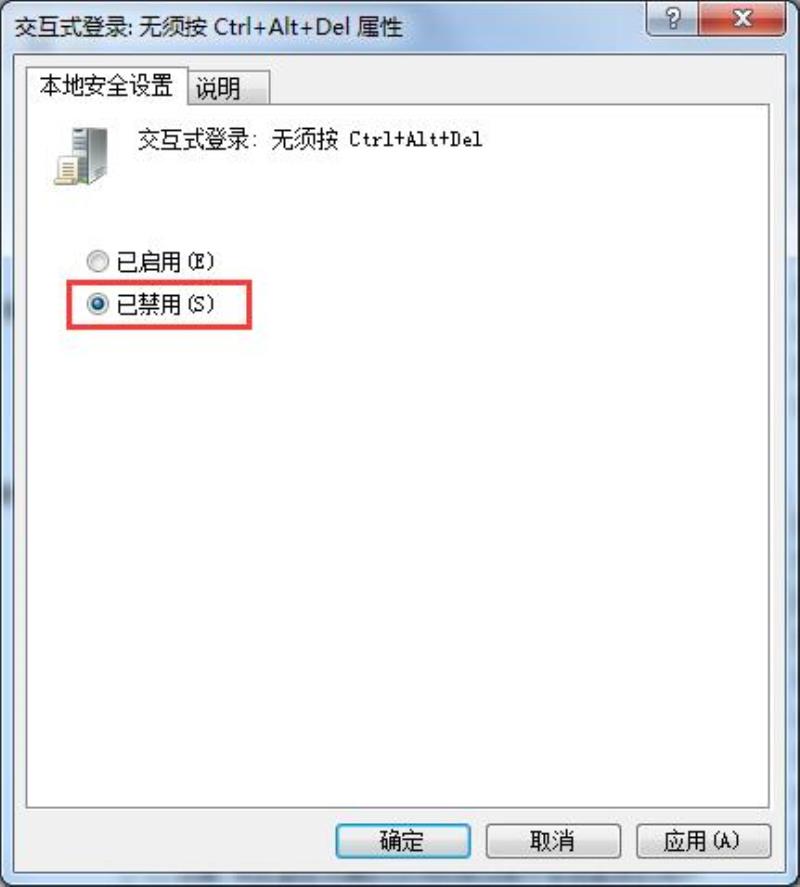Confirm with the 确定 button
800x887 pixels.
403,841
